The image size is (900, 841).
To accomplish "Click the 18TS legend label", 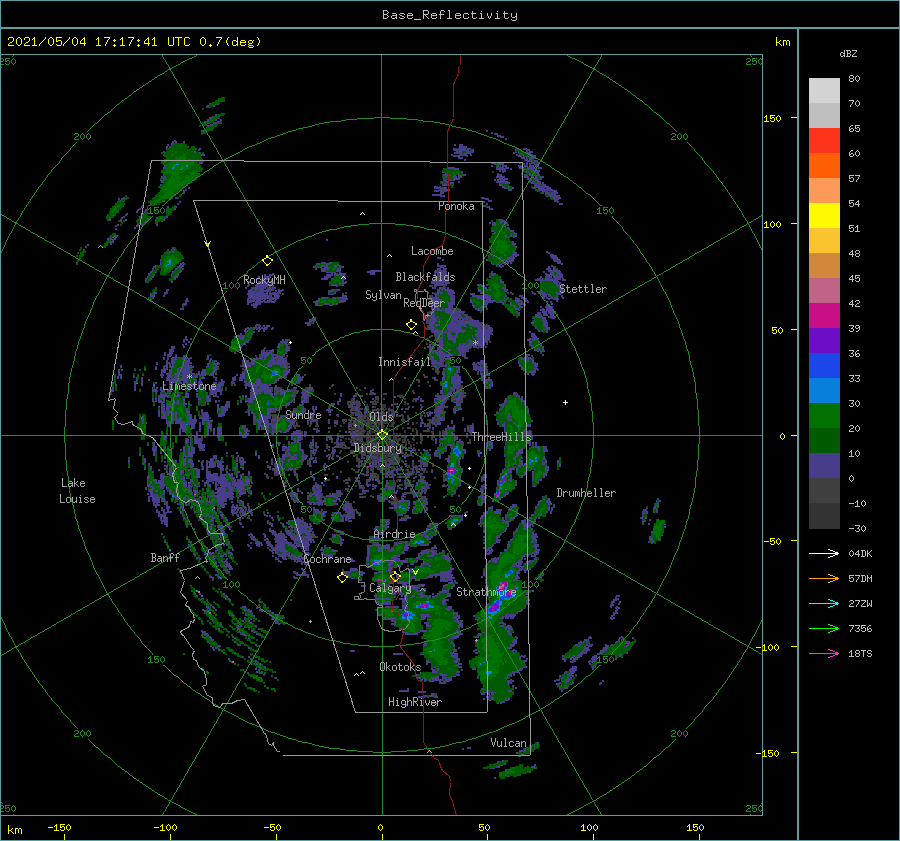I will click(x=860, y=653).
